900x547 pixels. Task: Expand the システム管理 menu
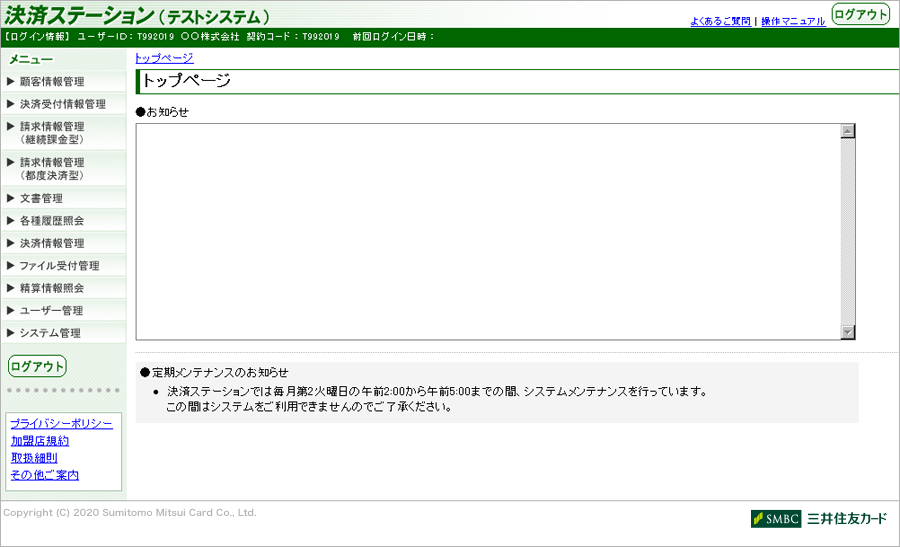(49, 333)
